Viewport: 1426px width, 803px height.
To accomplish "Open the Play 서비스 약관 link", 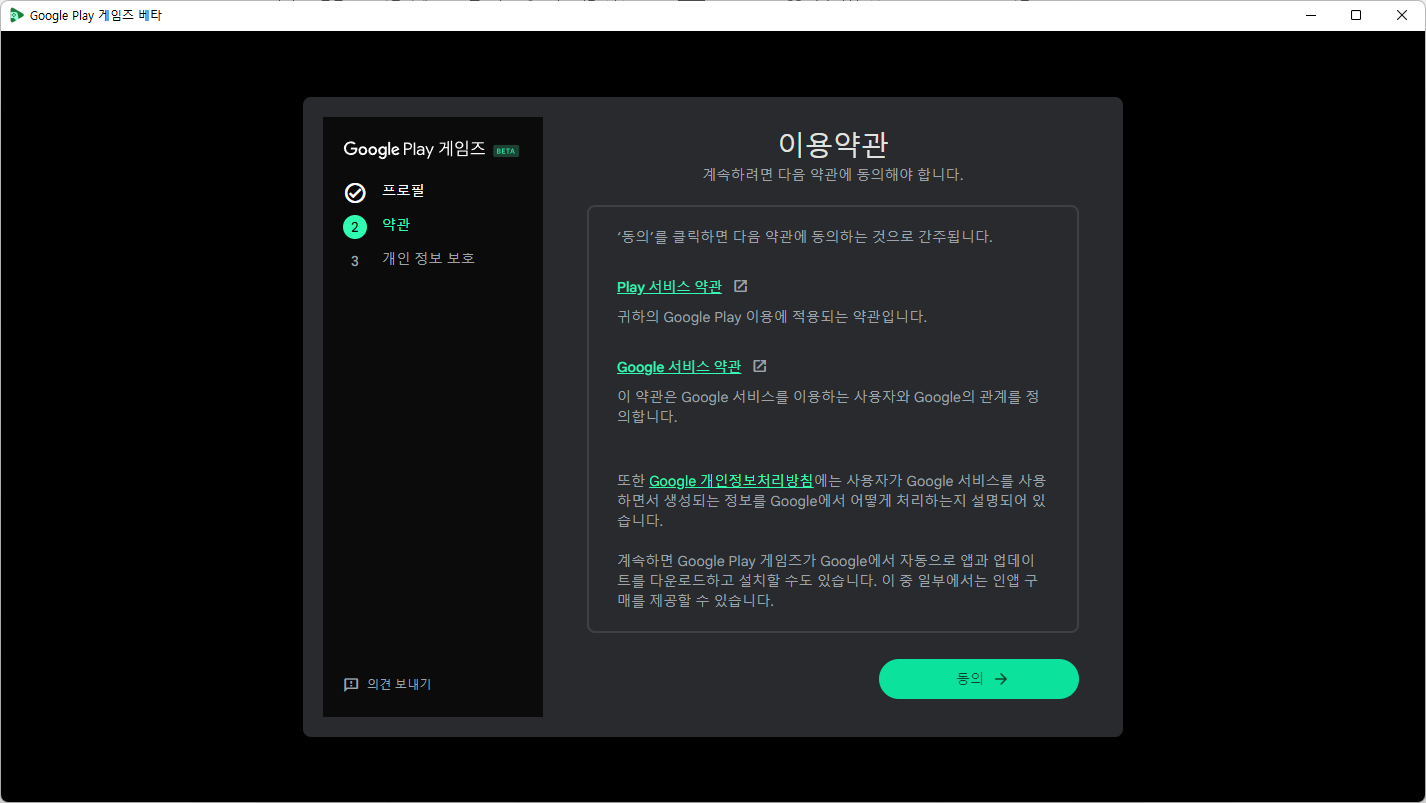I will coord(669,287).
